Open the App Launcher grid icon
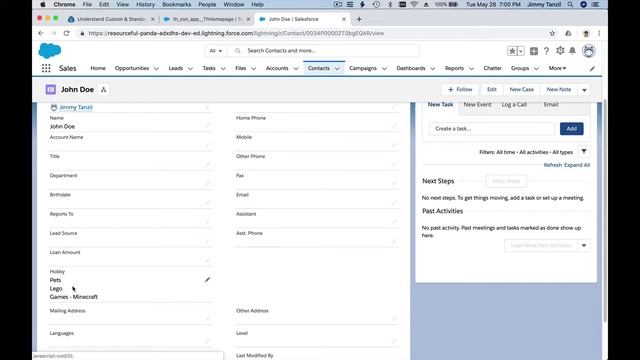Screen dimensions: 640x360 (46, 68)
